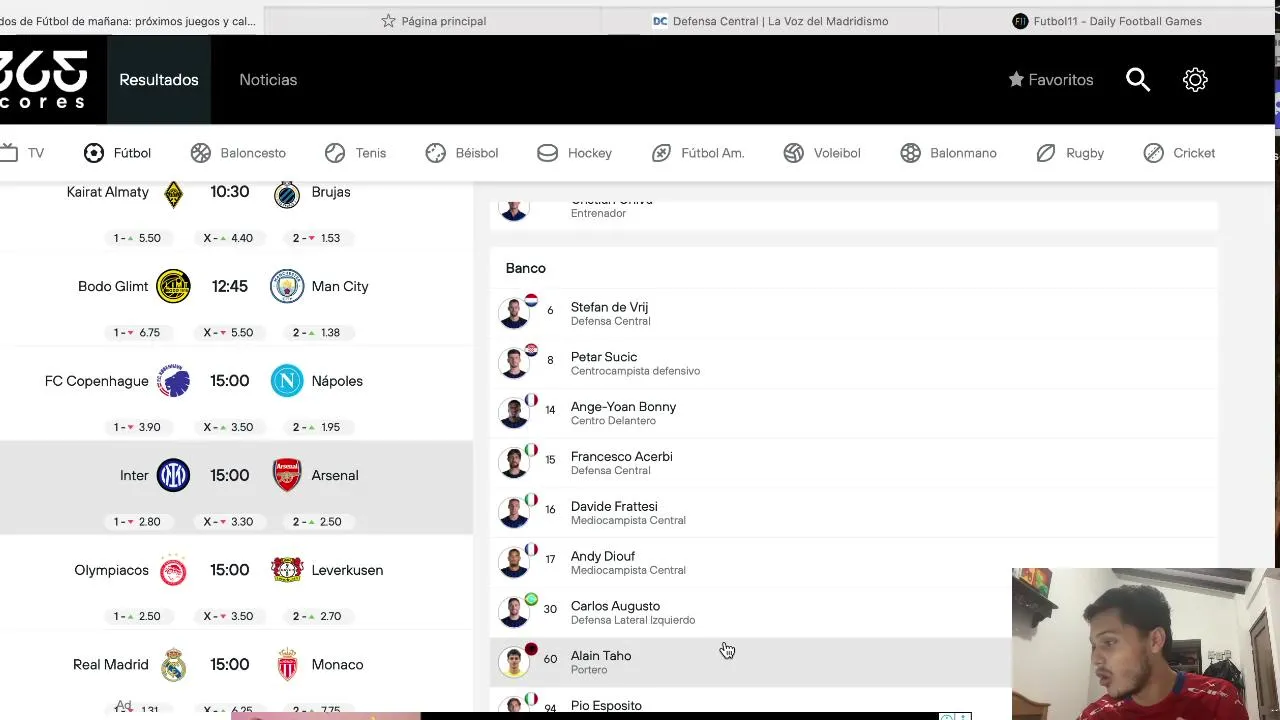Switch to the Fútbol de mañana browser tab
This screenshot has height=720, width=1280.
(x=130, y=21)
